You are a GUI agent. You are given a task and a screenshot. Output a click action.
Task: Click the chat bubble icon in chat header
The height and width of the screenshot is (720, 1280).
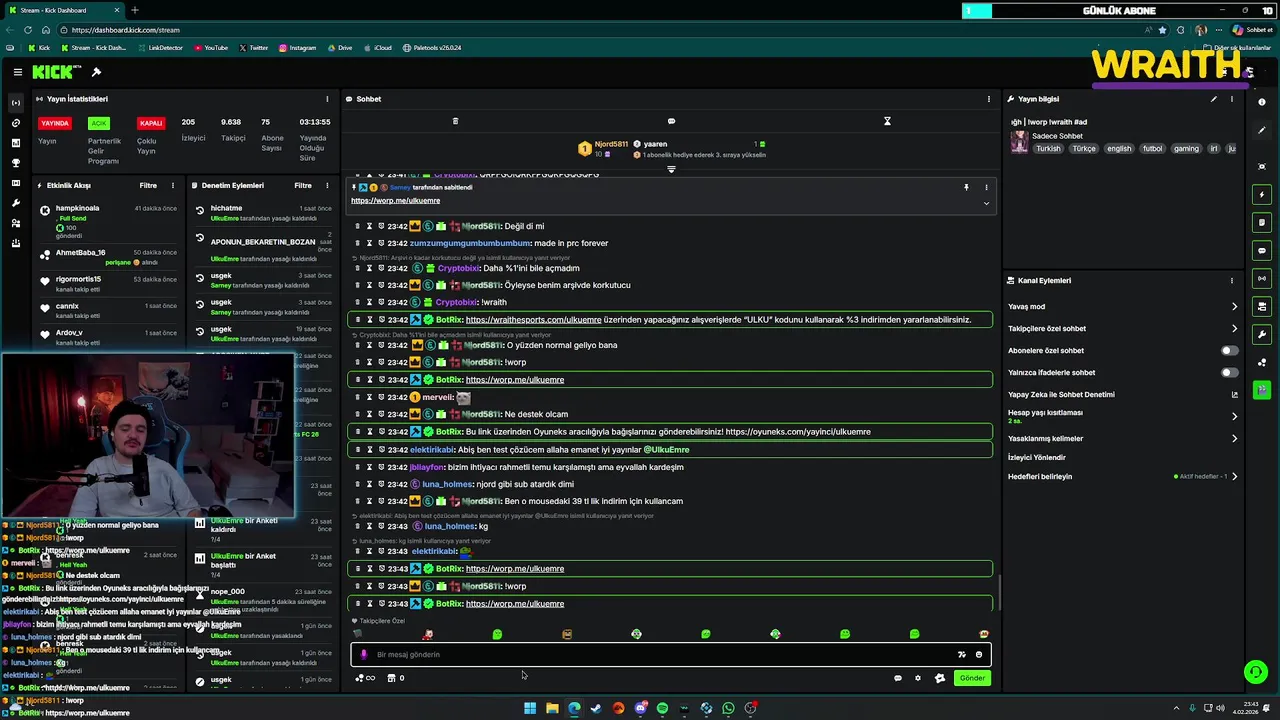[x=671, y=121]
